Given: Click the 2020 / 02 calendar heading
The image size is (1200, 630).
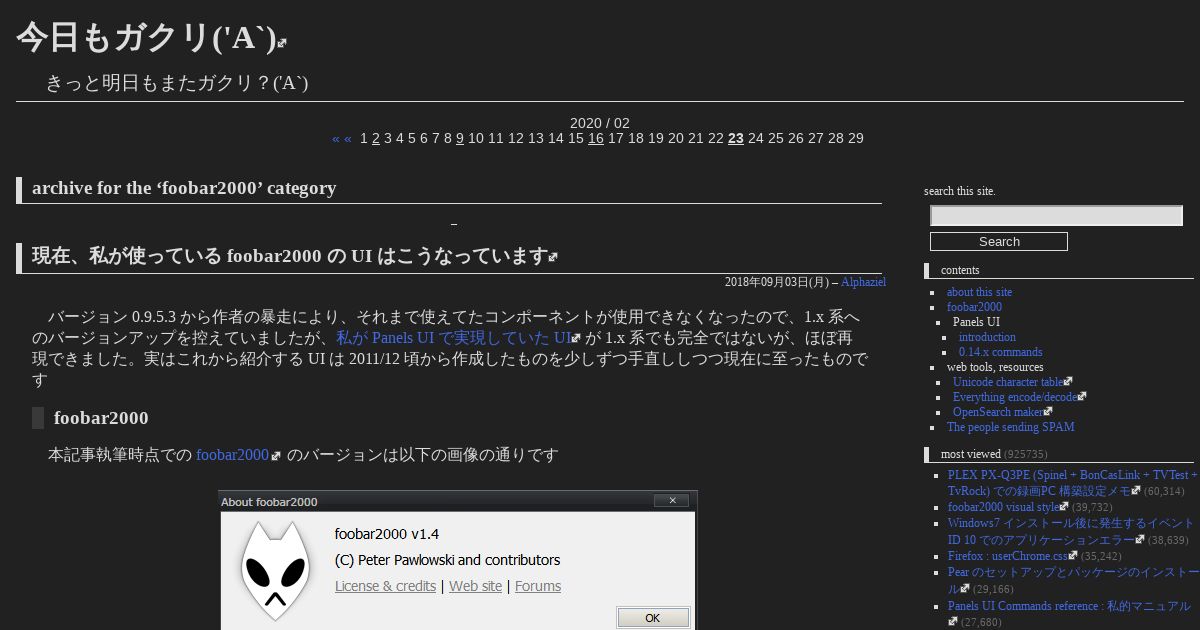Looking at the screenshot, I should [600, 123].
